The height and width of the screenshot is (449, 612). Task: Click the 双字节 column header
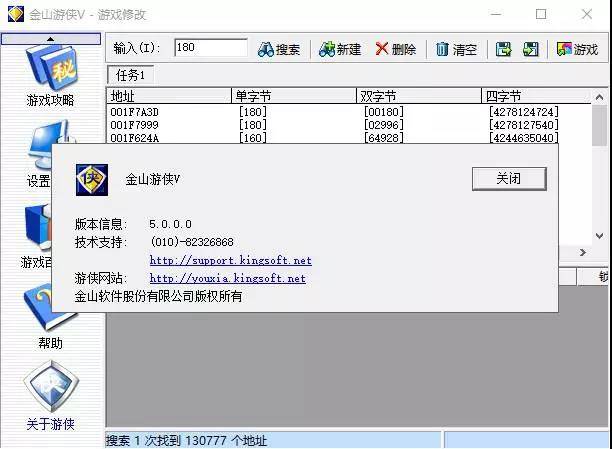[418, 96]
